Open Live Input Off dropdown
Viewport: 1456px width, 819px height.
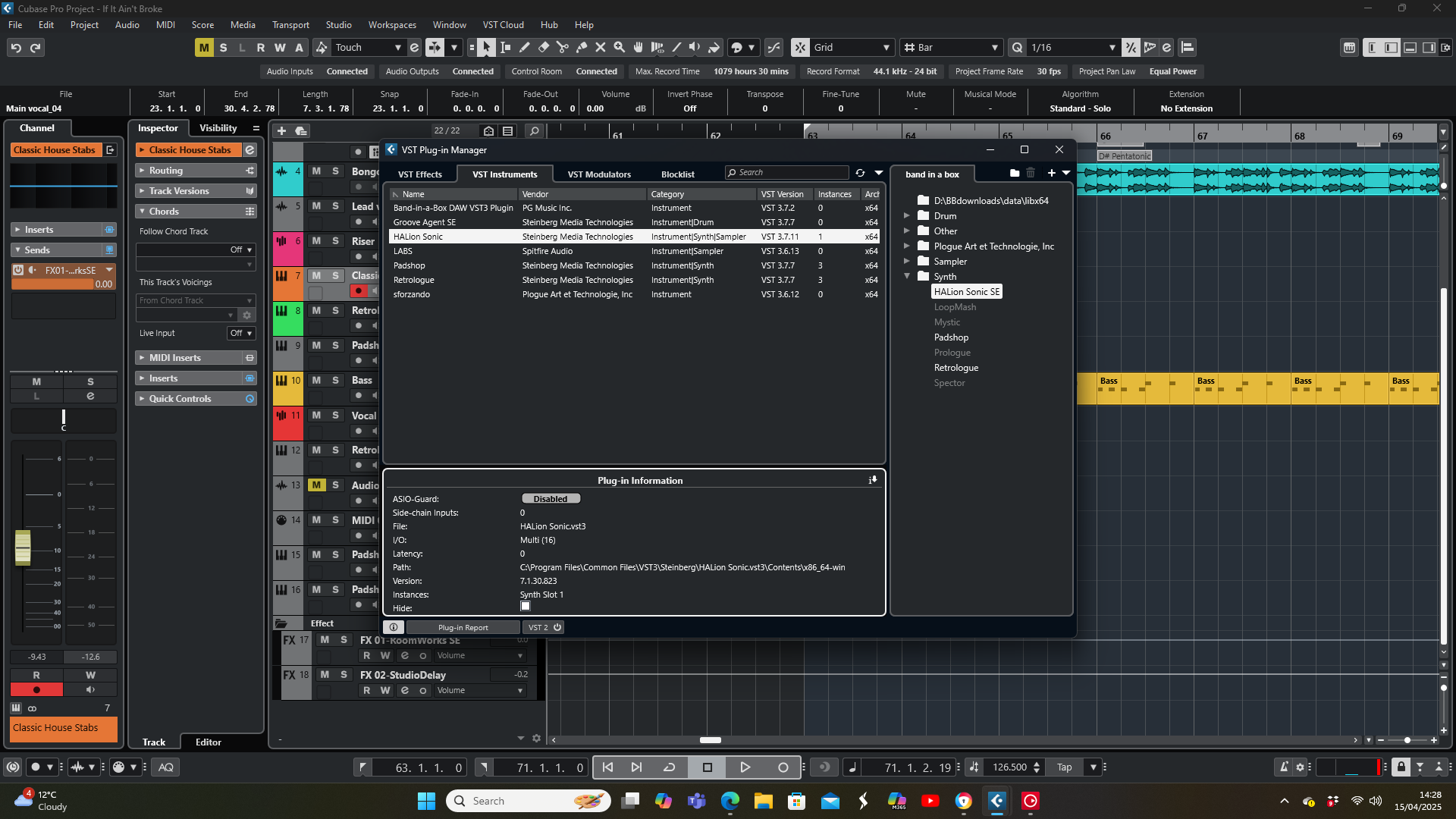tap(241, 333)
